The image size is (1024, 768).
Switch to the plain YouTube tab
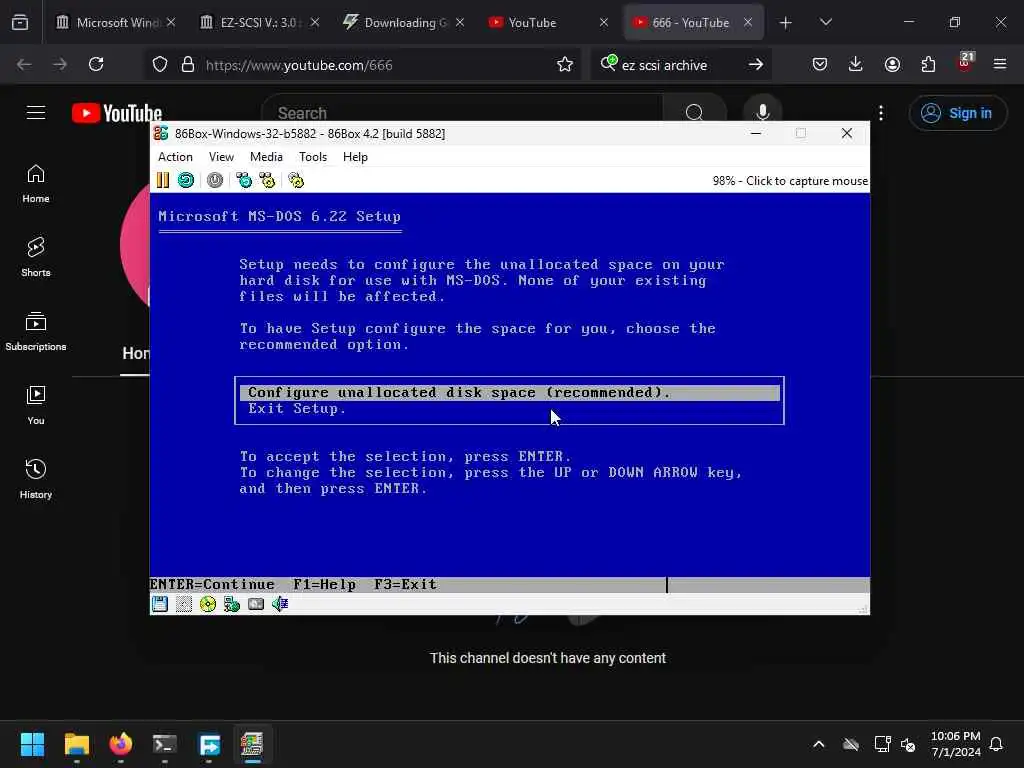click(x=549, y=22)
